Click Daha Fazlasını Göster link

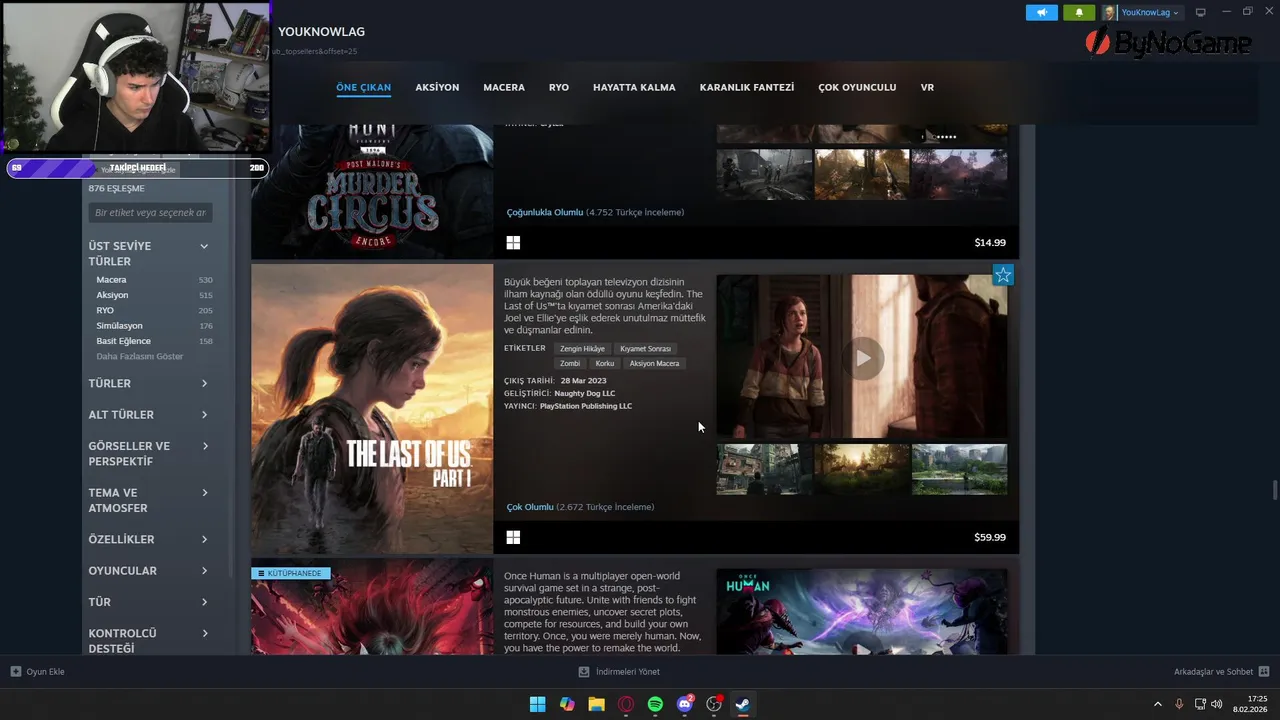tap(140, 356)
